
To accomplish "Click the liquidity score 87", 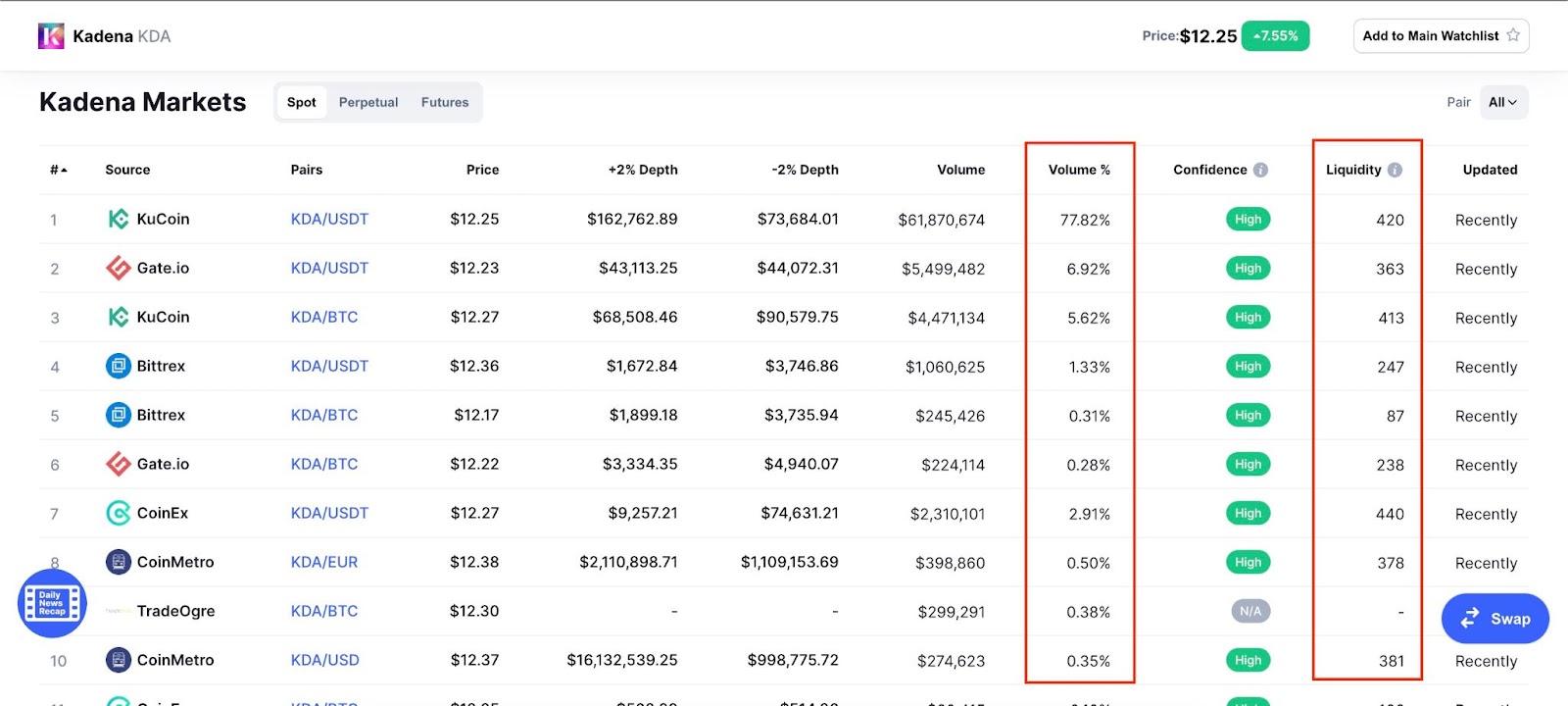I will (x=1396, y=416).
